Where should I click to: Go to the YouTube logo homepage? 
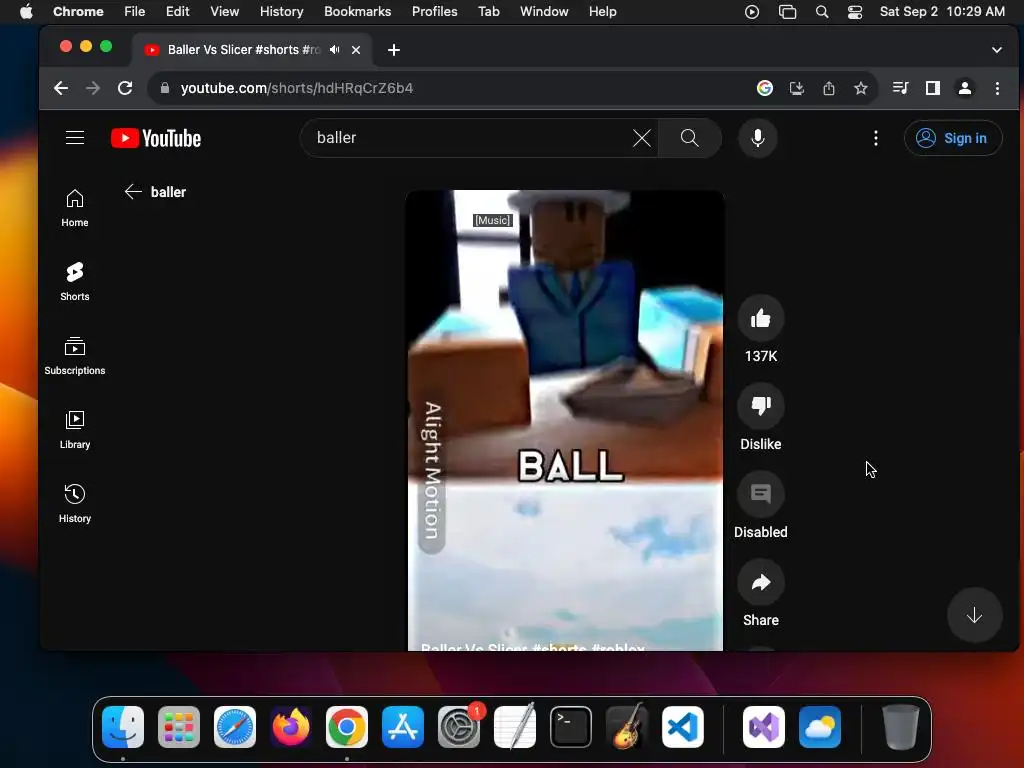pos(156,138)
